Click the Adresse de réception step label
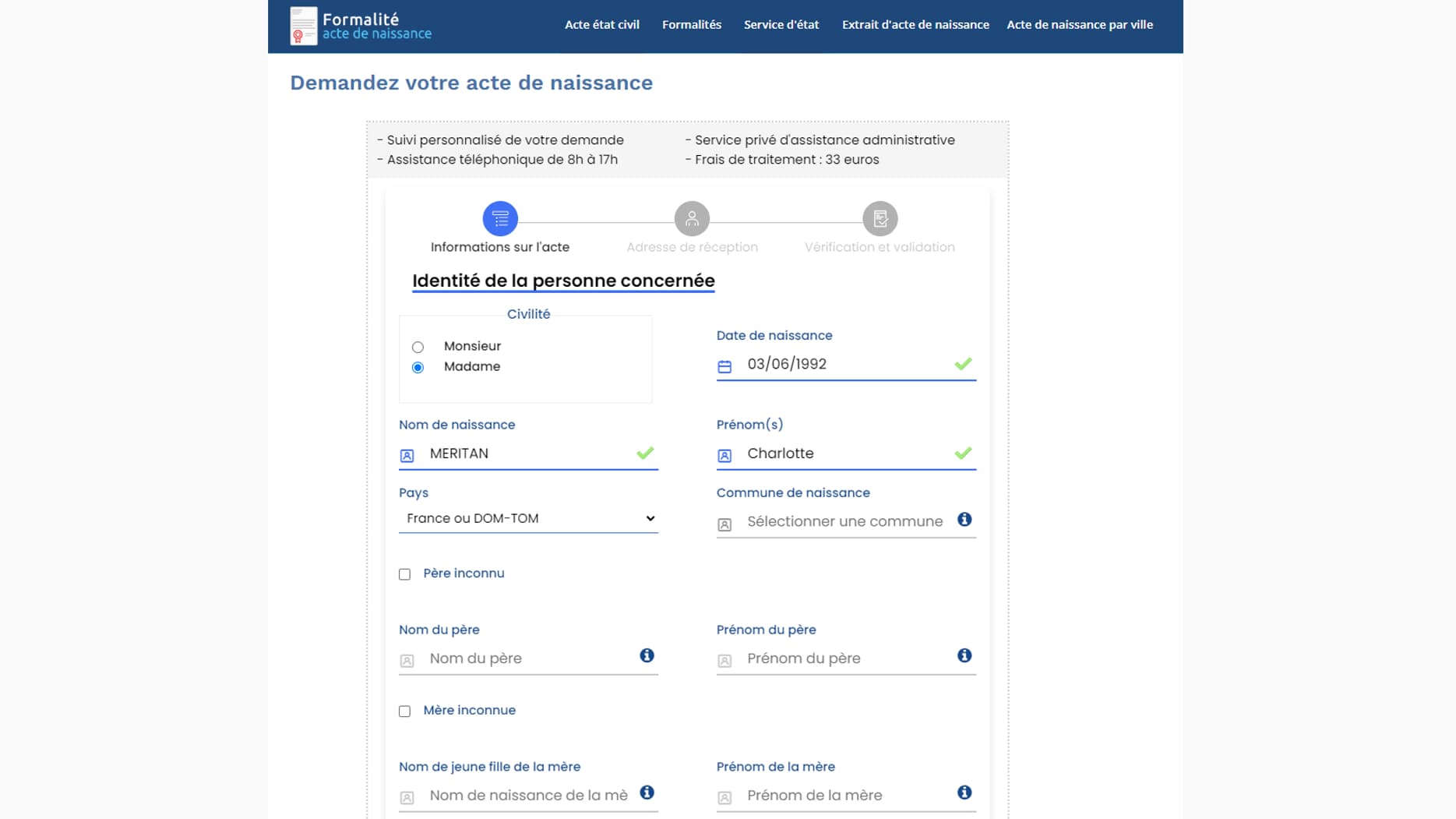The image size is (1456, 819). click(692, 247)
